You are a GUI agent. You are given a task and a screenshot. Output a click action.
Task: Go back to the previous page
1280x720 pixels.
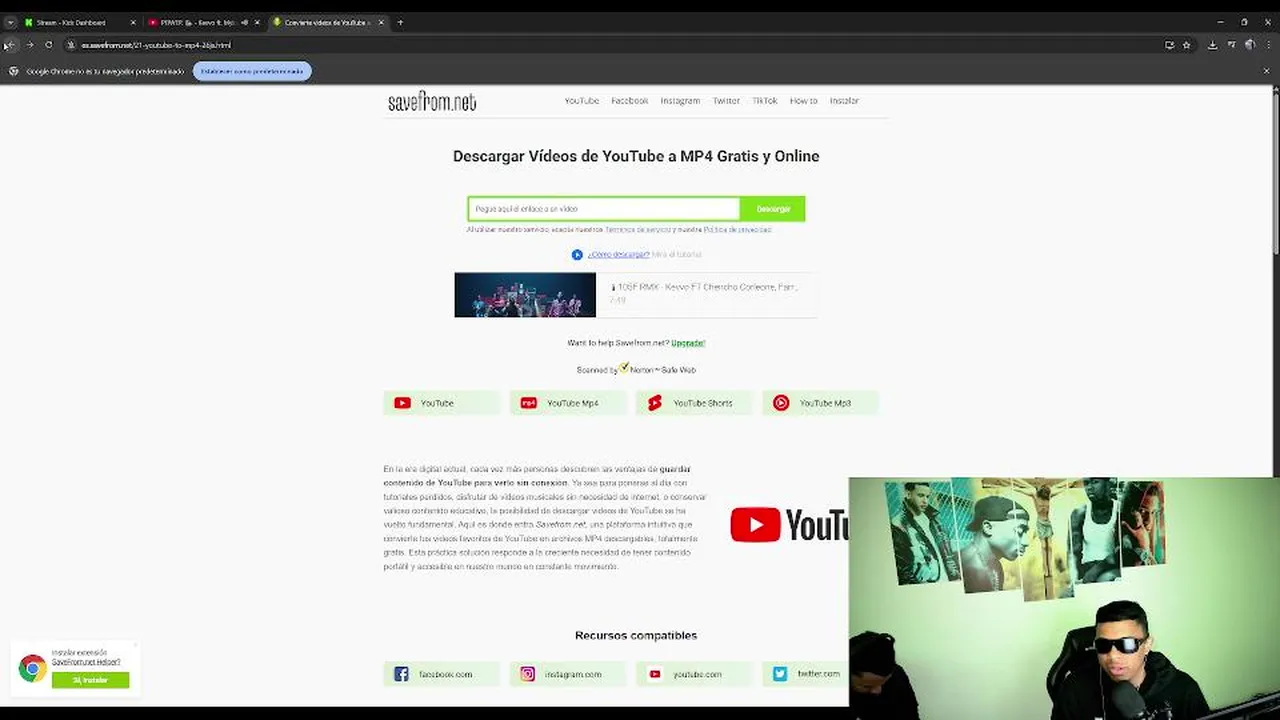pos(11,45)
